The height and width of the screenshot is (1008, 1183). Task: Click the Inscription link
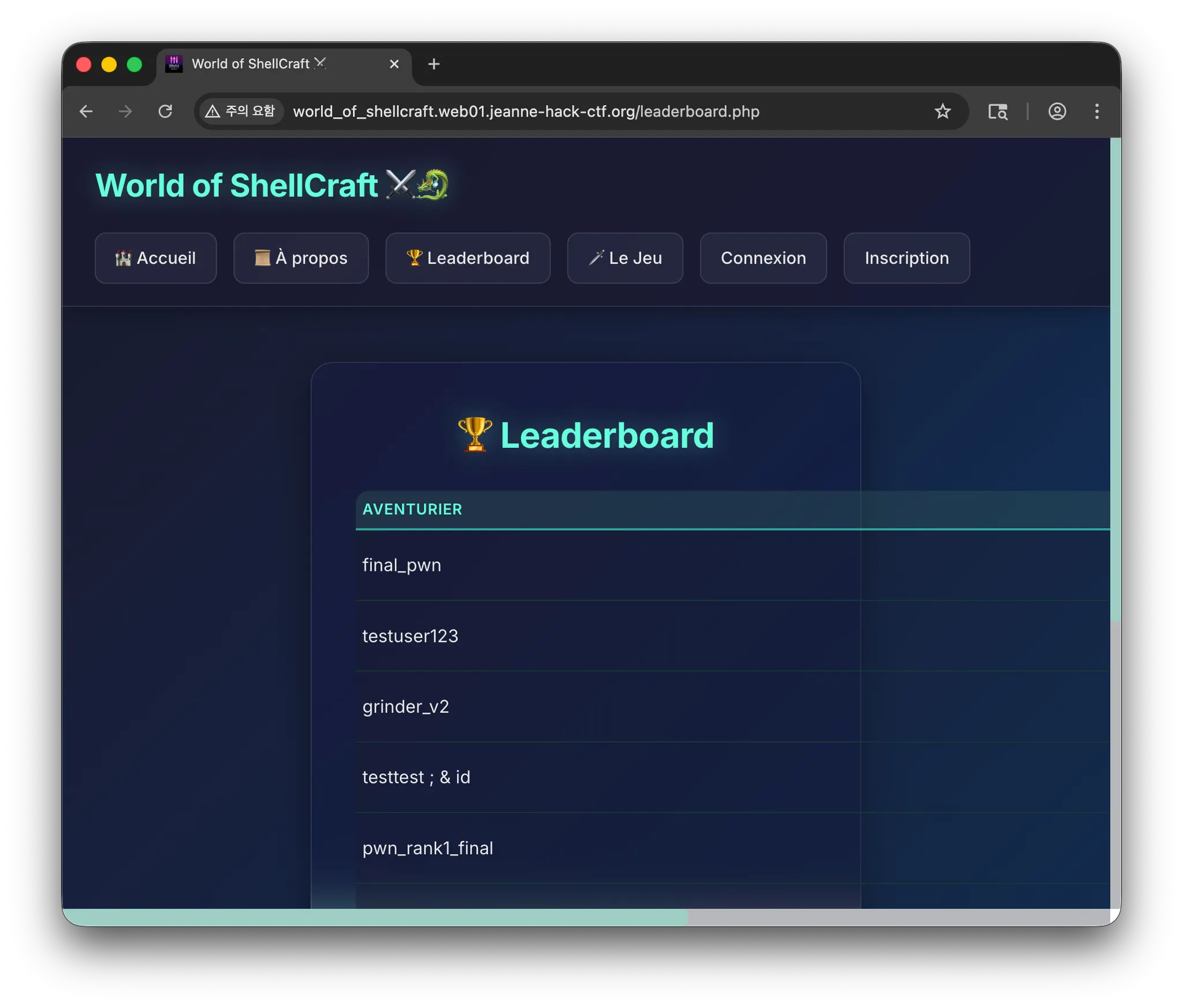[906, 258]
